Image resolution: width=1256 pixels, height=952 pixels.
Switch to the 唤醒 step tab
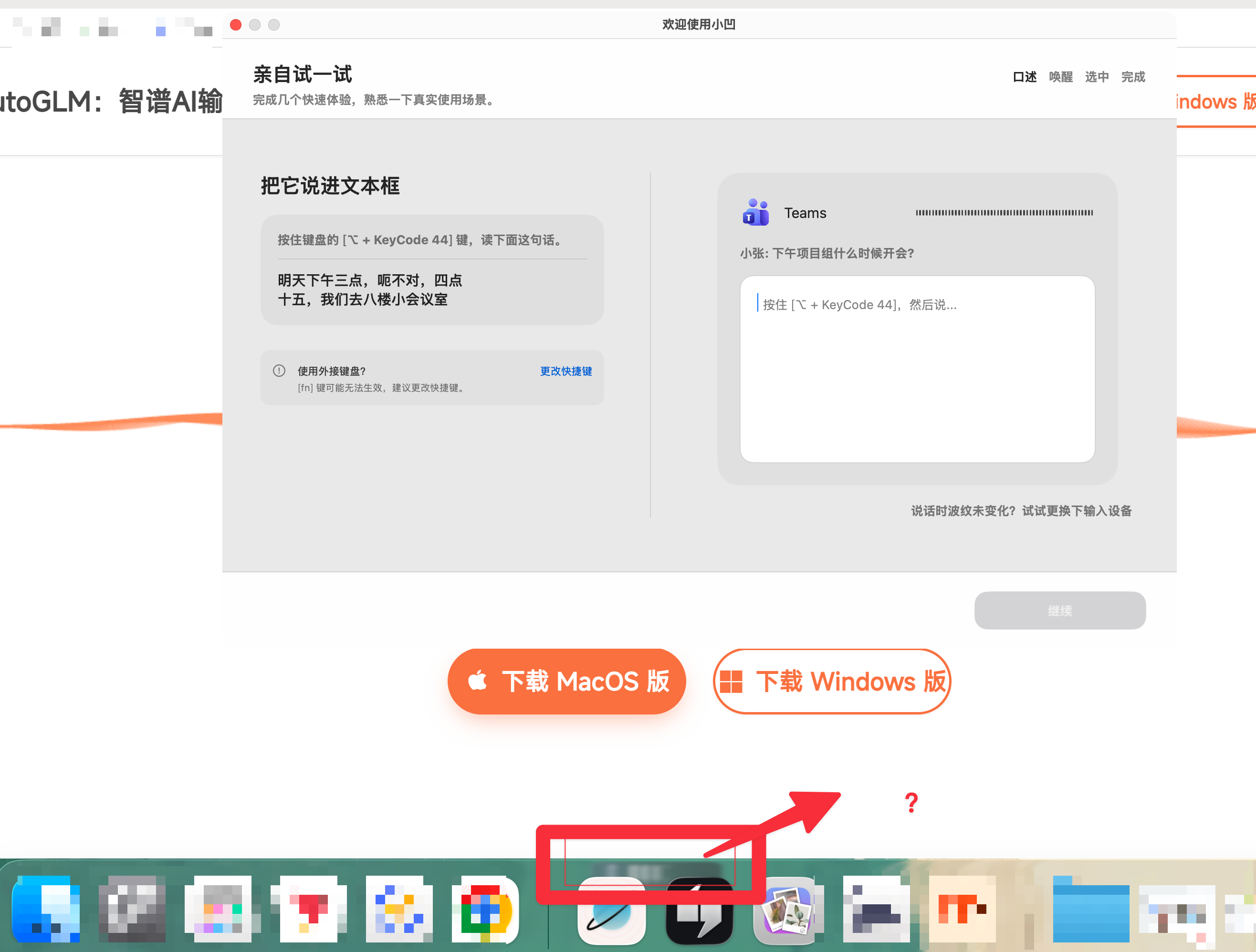(x=1061, y=77)
